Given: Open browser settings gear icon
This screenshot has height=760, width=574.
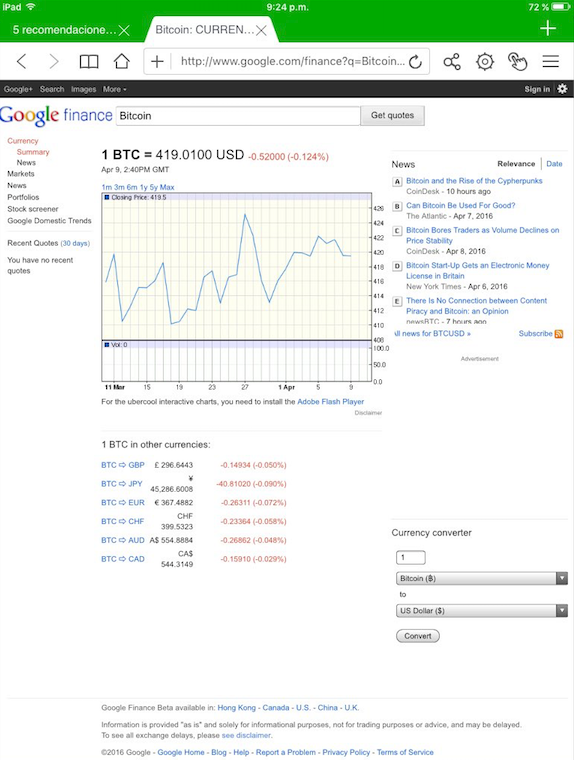Looking at the screenshot, I should click(485, 62).
